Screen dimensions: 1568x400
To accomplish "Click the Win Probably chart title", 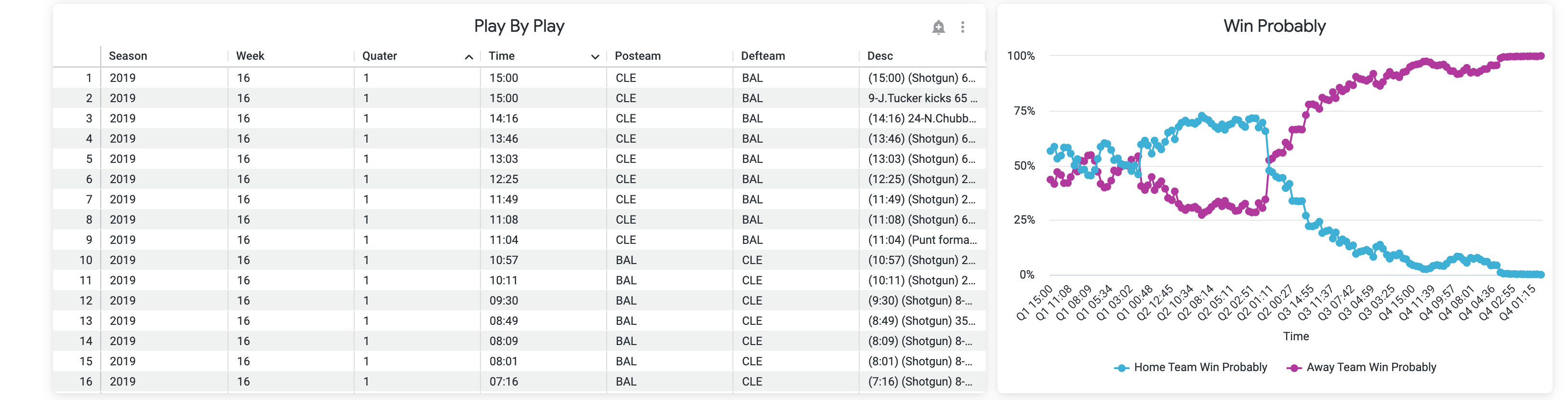I will pos(1275,26).
